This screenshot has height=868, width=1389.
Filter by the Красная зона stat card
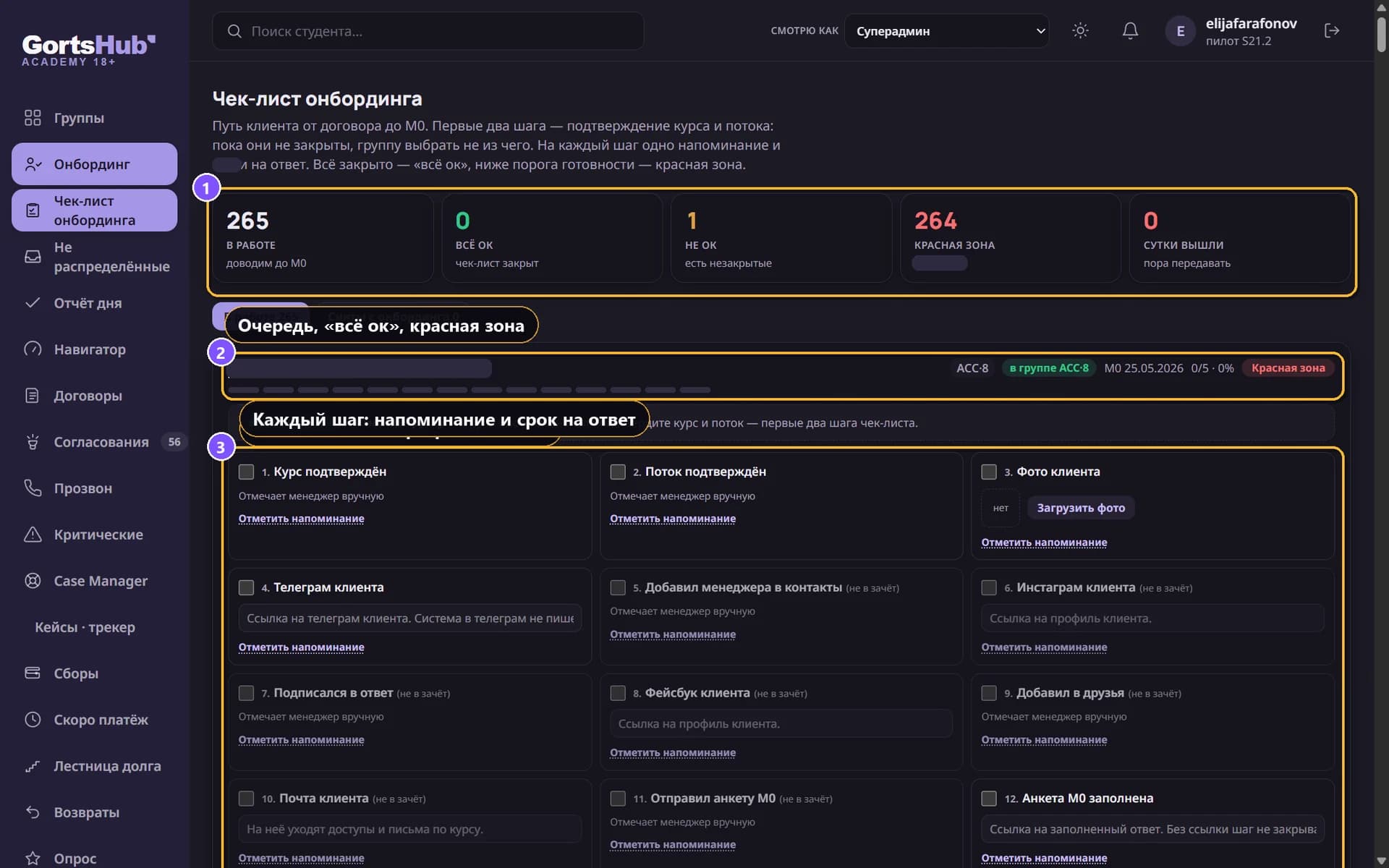point(1010,237)
